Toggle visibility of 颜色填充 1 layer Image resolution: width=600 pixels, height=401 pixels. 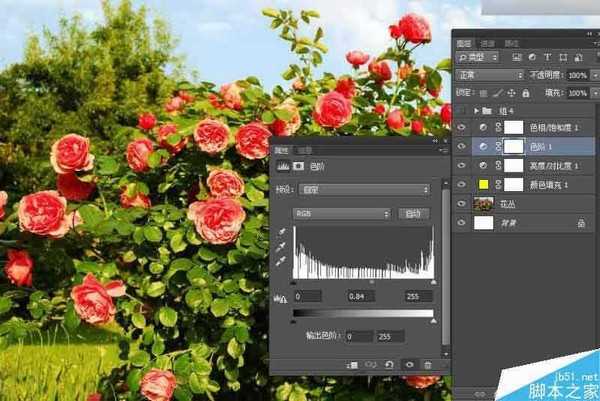click(462, 185)
